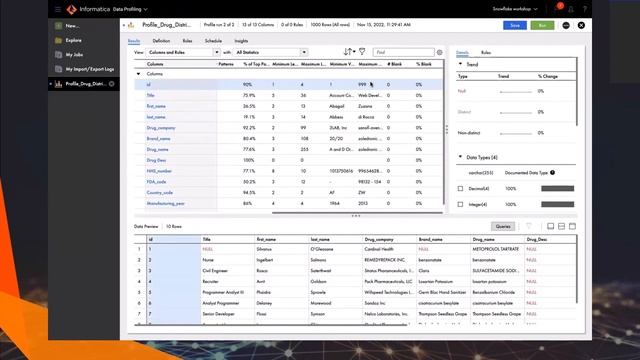Screen dimensions: 640x360
Task: Switch to the Results tab
Action: pyautogui.click(x=133, y=41)
